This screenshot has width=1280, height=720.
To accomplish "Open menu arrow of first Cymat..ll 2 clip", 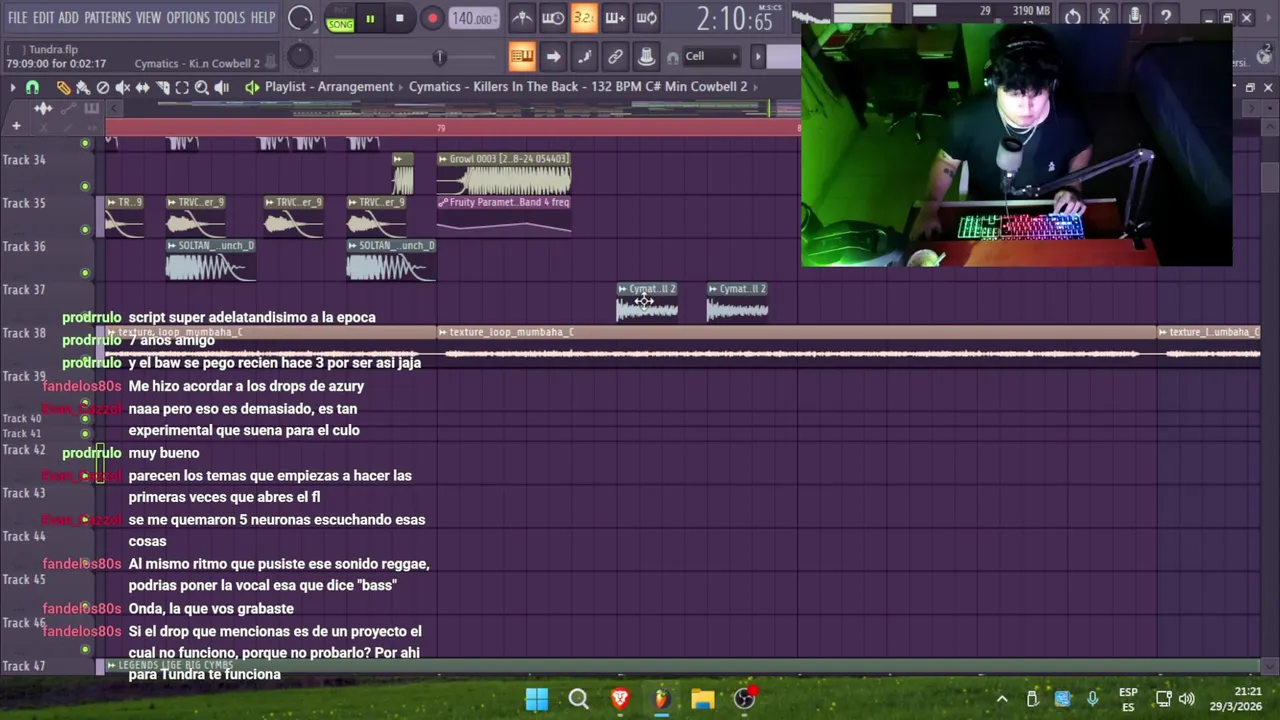I will tap(622, 289).
